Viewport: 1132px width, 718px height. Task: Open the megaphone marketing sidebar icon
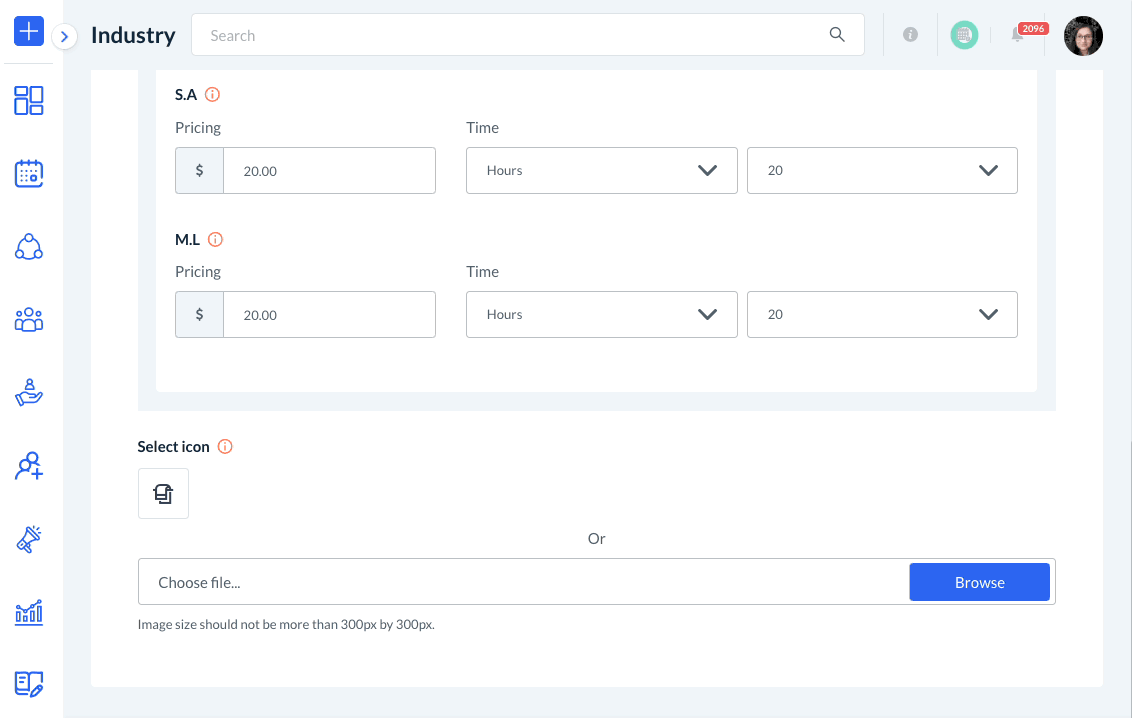pyautogui.click(x=29, y=539)
